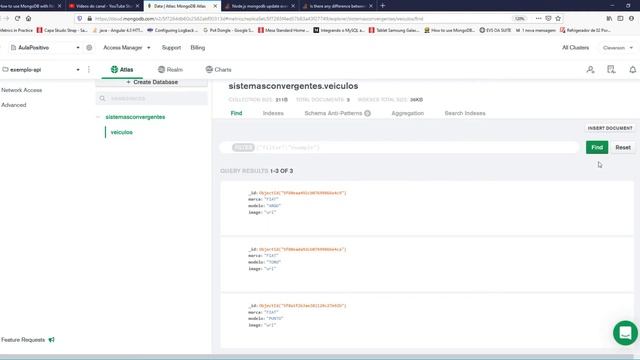Reload the page with the refresh icon
This screenshot has height=360, width=640.
pos(17,18)
